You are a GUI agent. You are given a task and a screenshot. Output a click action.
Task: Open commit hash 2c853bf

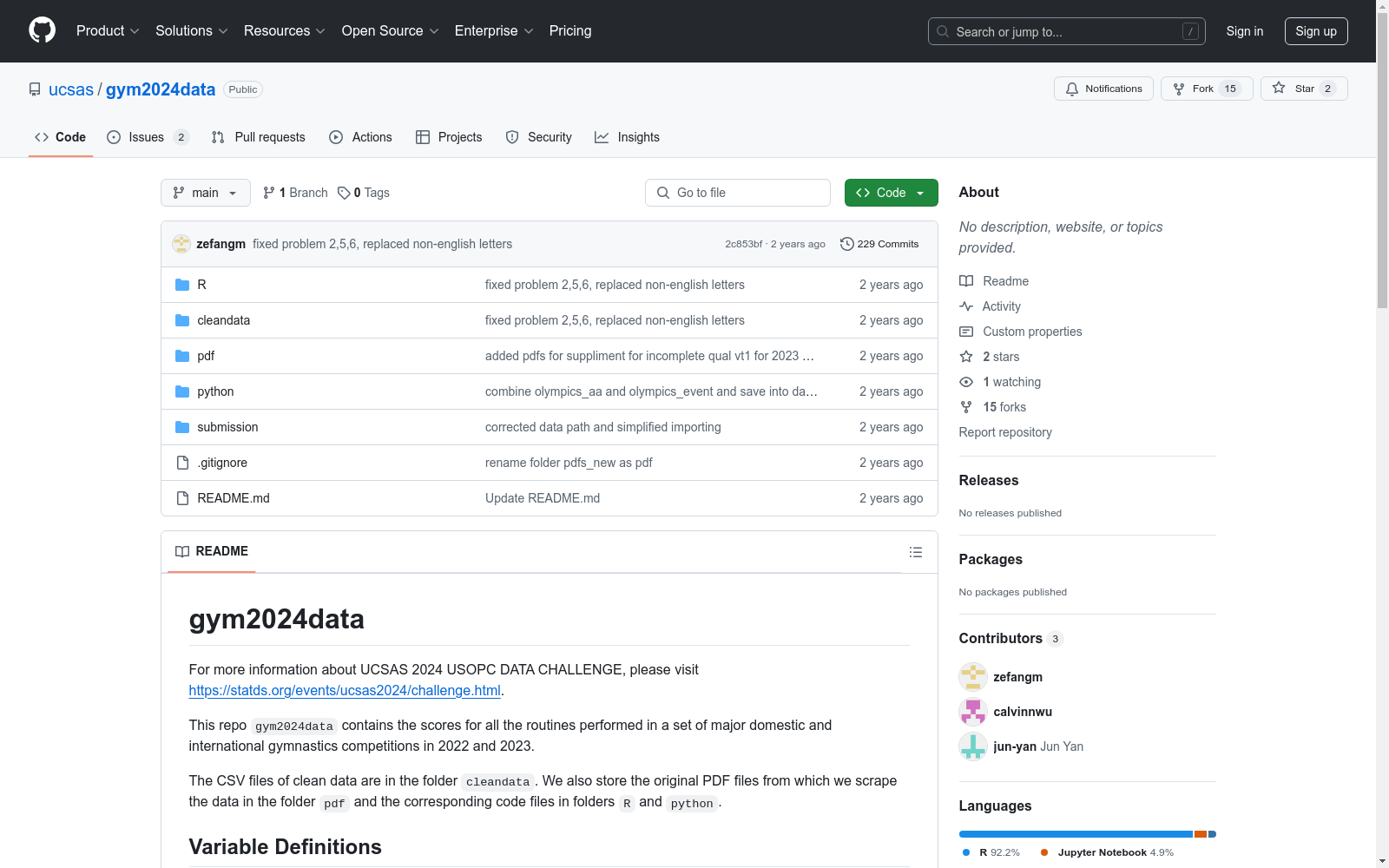click(744, 244)
